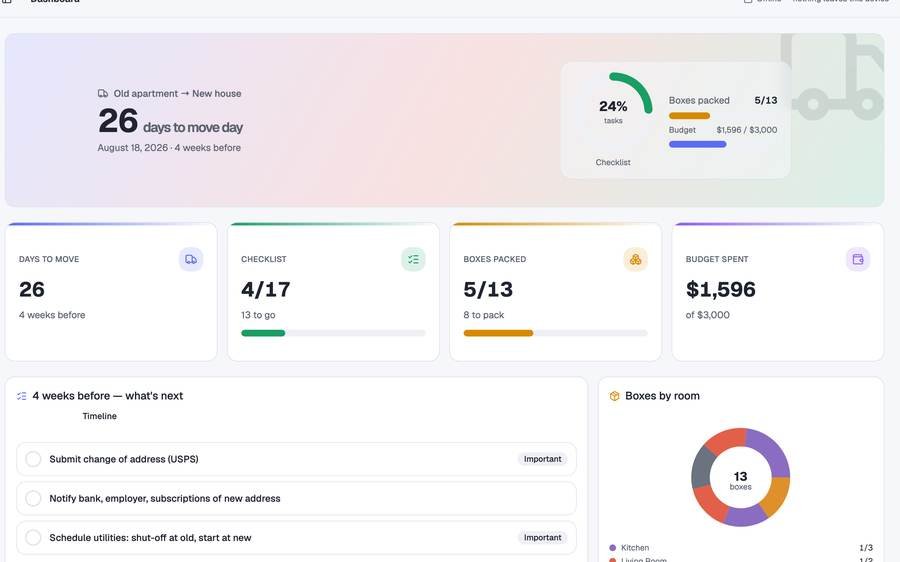
Task: Click the 'Boxes by room' heading
Action: tap(662, 396)
